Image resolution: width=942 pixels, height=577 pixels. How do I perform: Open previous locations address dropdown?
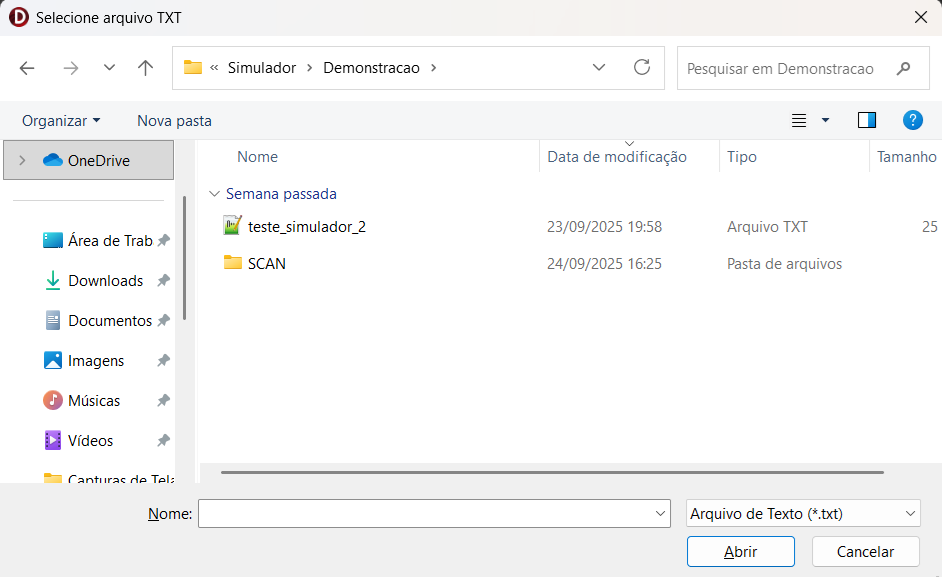coord(598,67)
